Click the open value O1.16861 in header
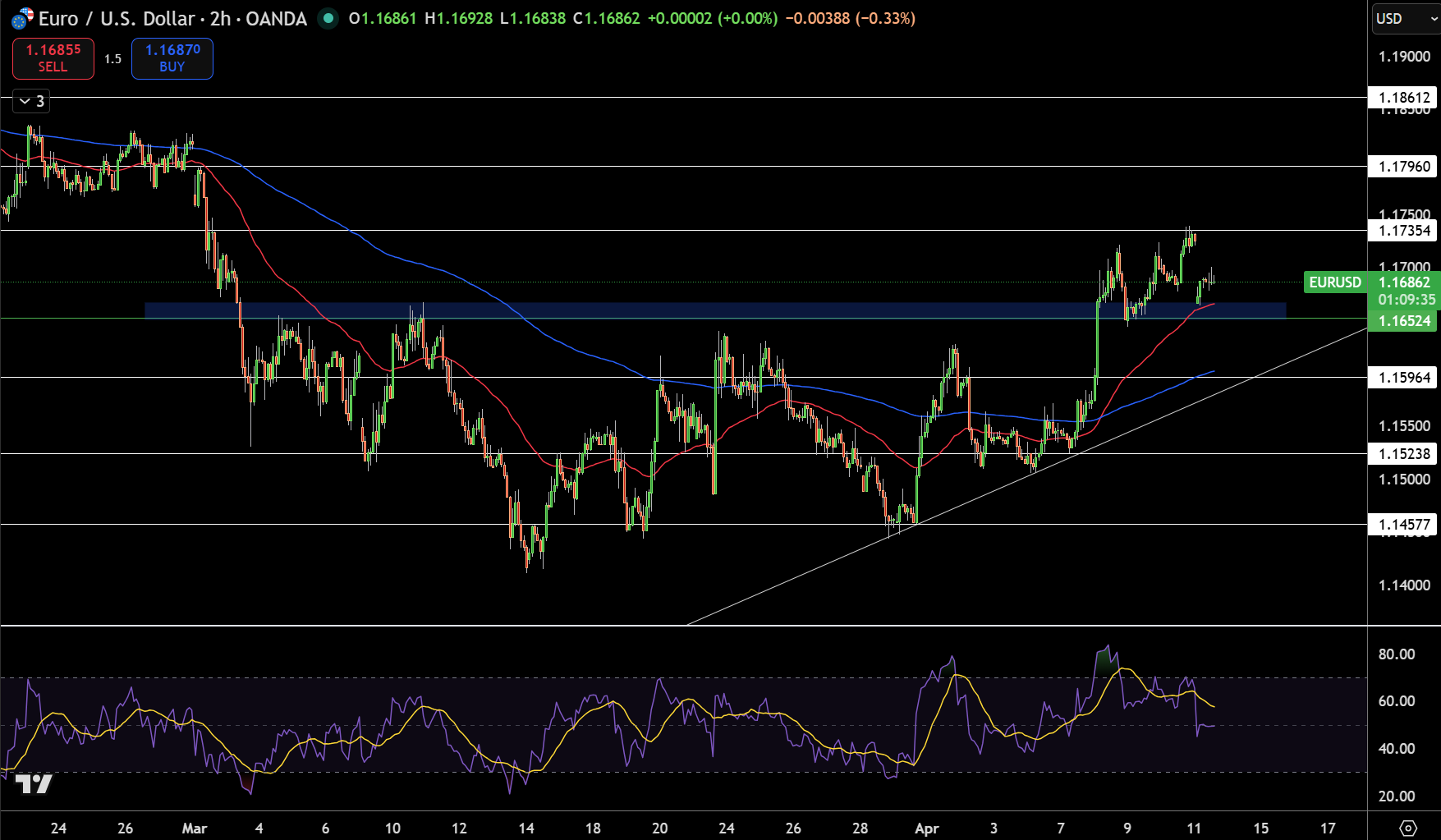 pyautogui.click(x=383, y=18)
